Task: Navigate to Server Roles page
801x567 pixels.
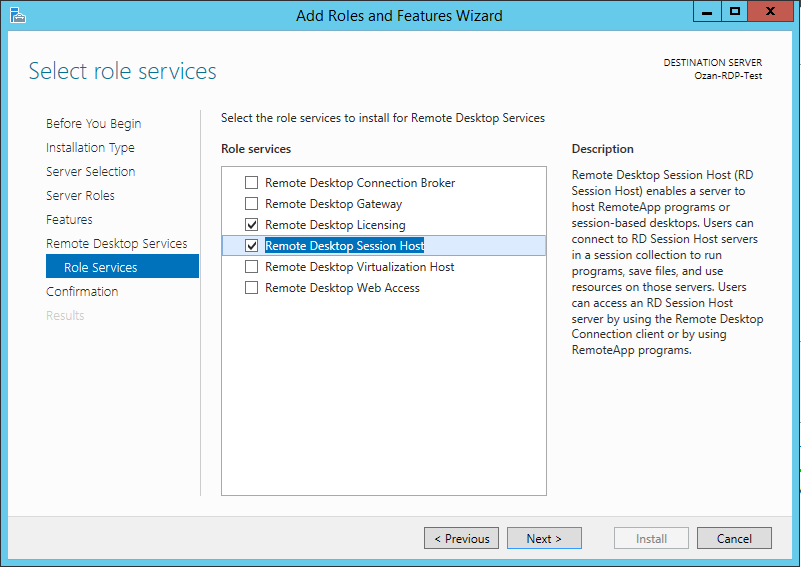Action: [x=80, y=196]
